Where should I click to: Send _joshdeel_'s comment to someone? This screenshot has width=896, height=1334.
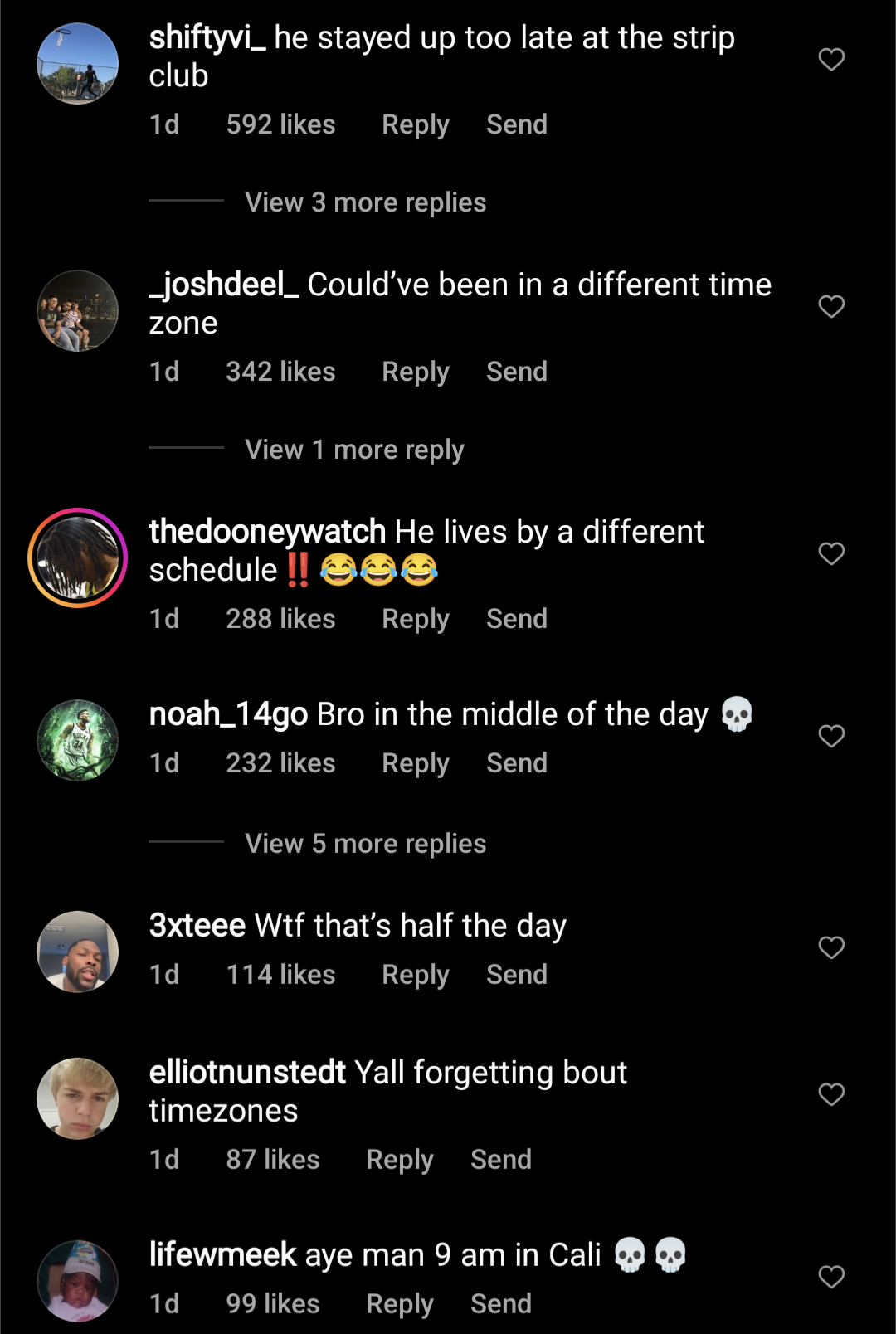pos(516,372)
